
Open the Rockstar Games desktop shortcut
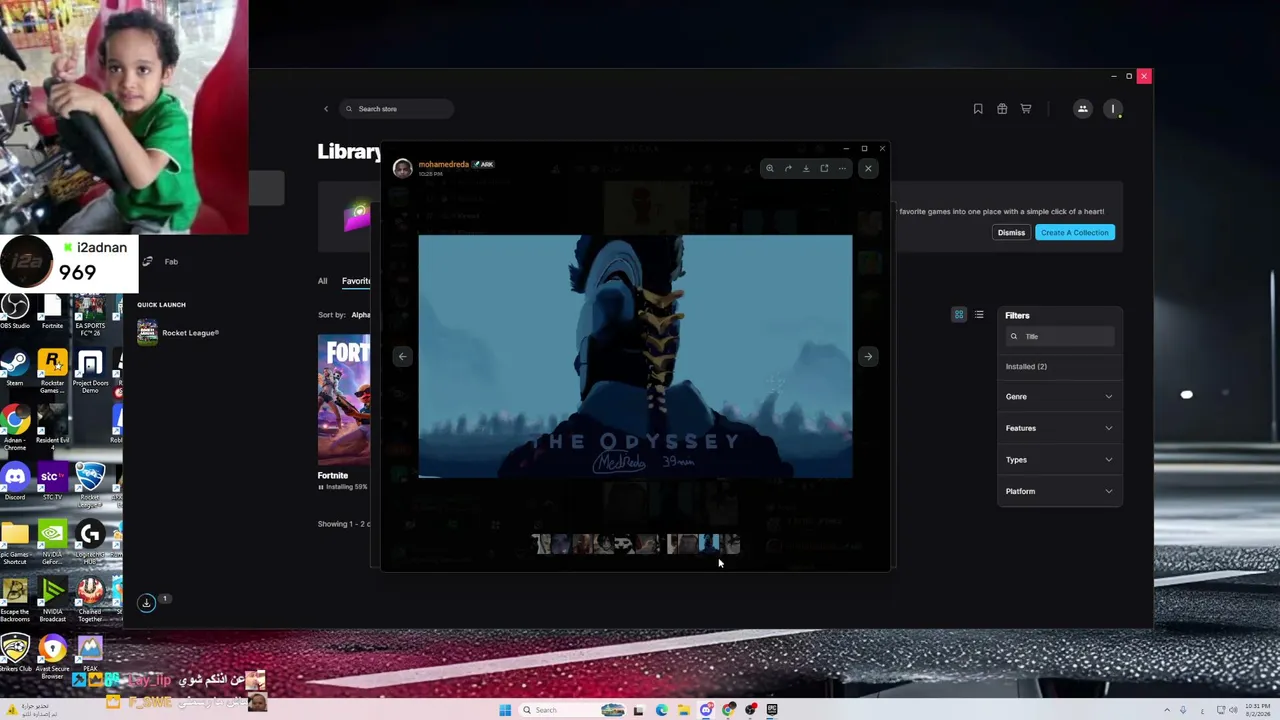(x=52, y=371)
